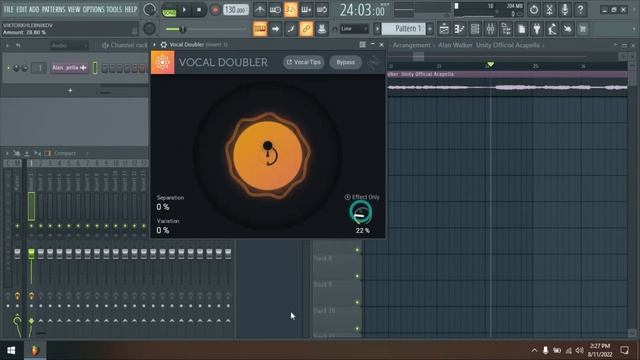Open the OPTIONS menu
Viewport: 640px width, 360px height.
click(93, 9)
